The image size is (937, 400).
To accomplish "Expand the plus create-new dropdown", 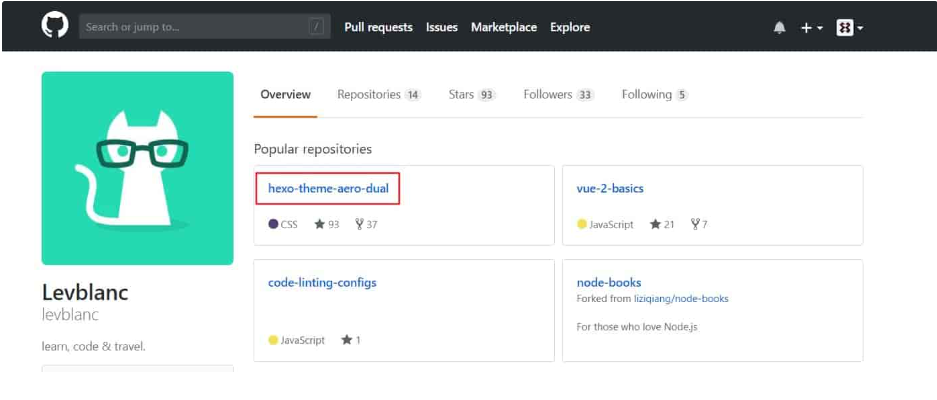I will pos(812,28).
